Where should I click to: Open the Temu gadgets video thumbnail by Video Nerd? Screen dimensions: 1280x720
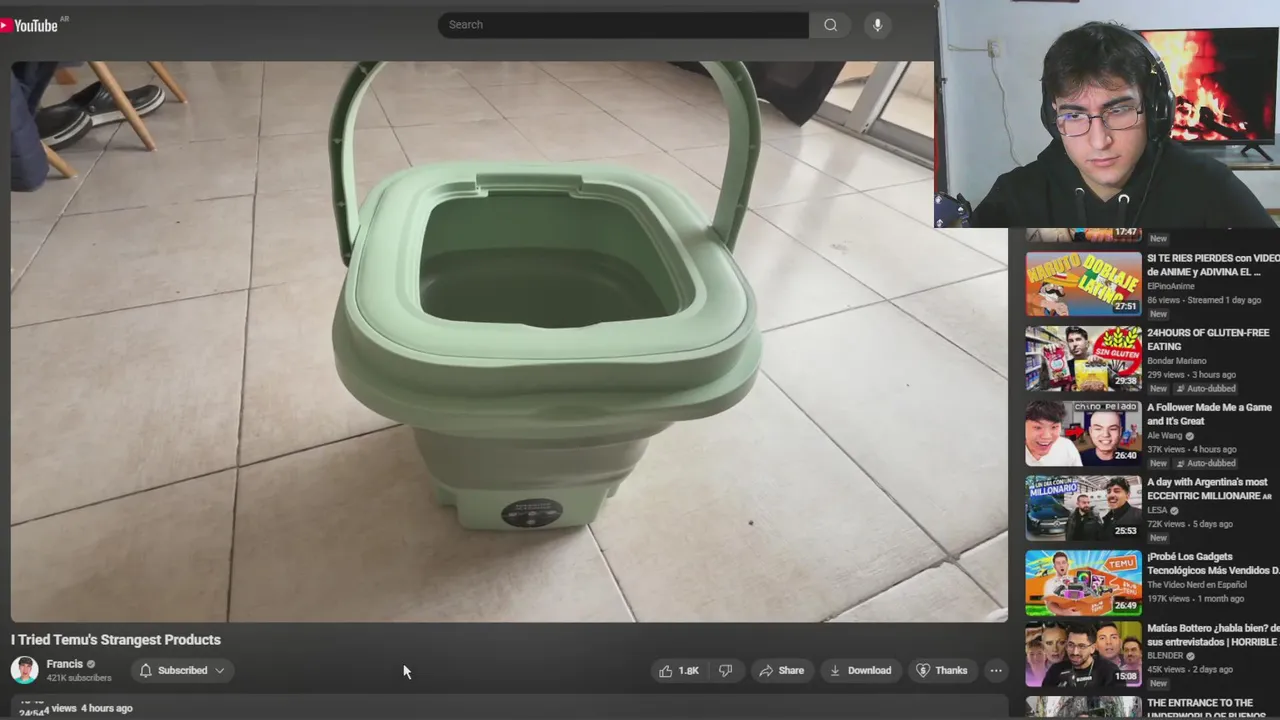click(1083, 583)
